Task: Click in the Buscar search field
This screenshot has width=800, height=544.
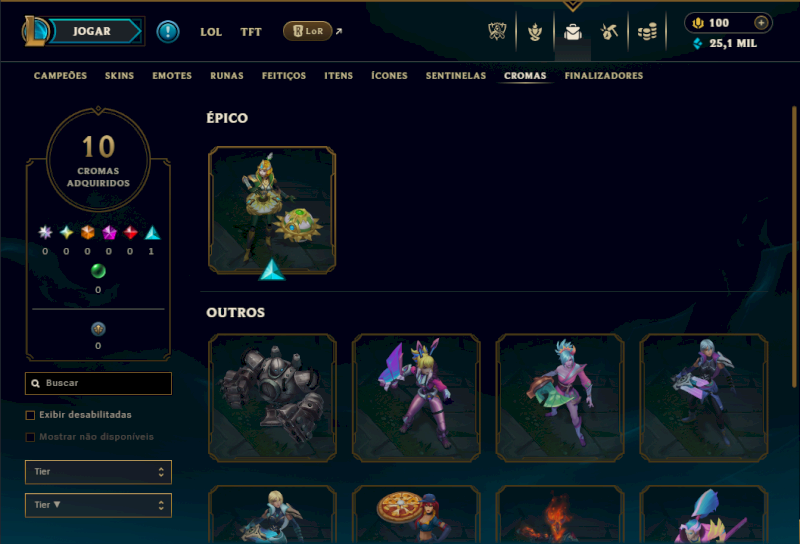Action: pos(98,383)
